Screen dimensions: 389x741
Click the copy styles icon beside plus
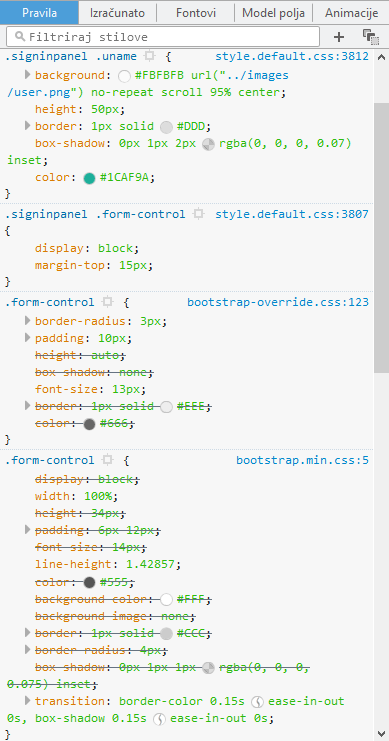coord(371,37)
